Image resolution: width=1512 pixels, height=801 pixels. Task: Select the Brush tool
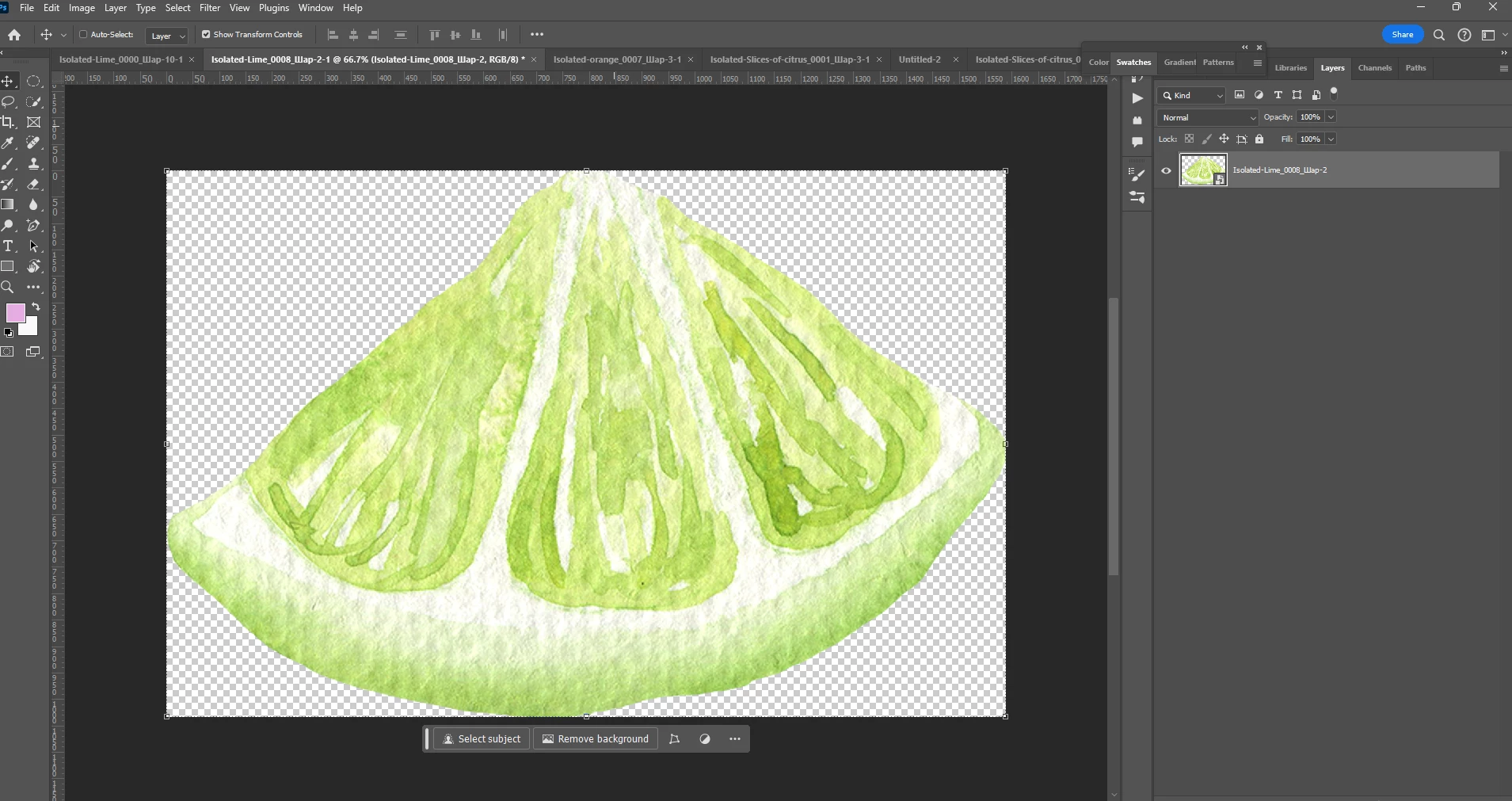(x=8, y=163)
